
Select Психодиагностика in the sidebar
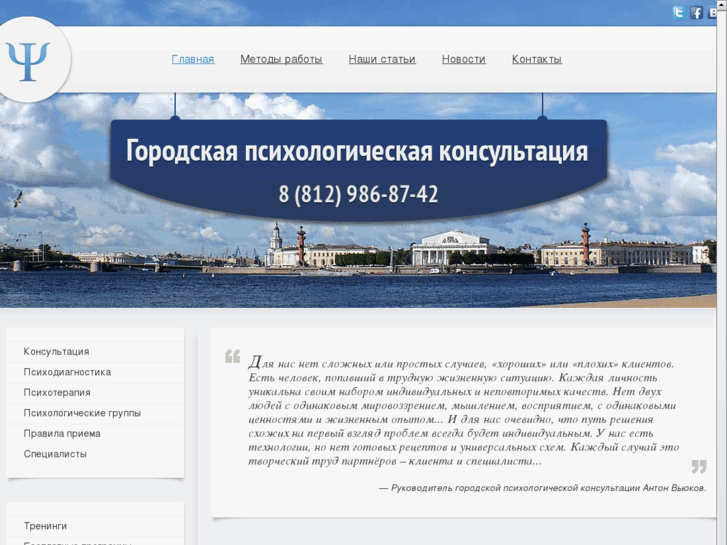click(x=67, y=372)
